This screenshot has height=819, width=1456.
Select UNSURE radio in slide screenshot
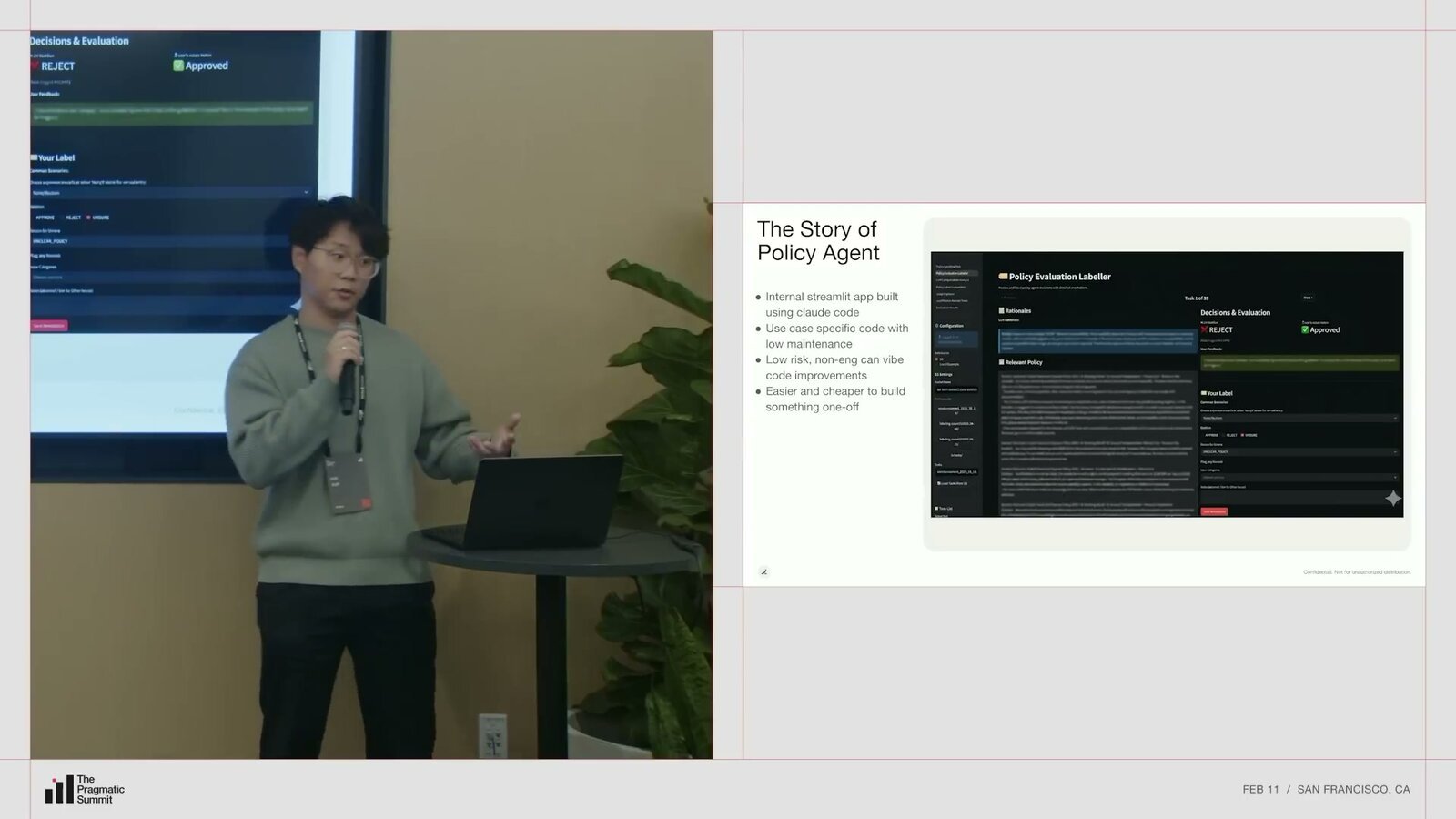1249,435
